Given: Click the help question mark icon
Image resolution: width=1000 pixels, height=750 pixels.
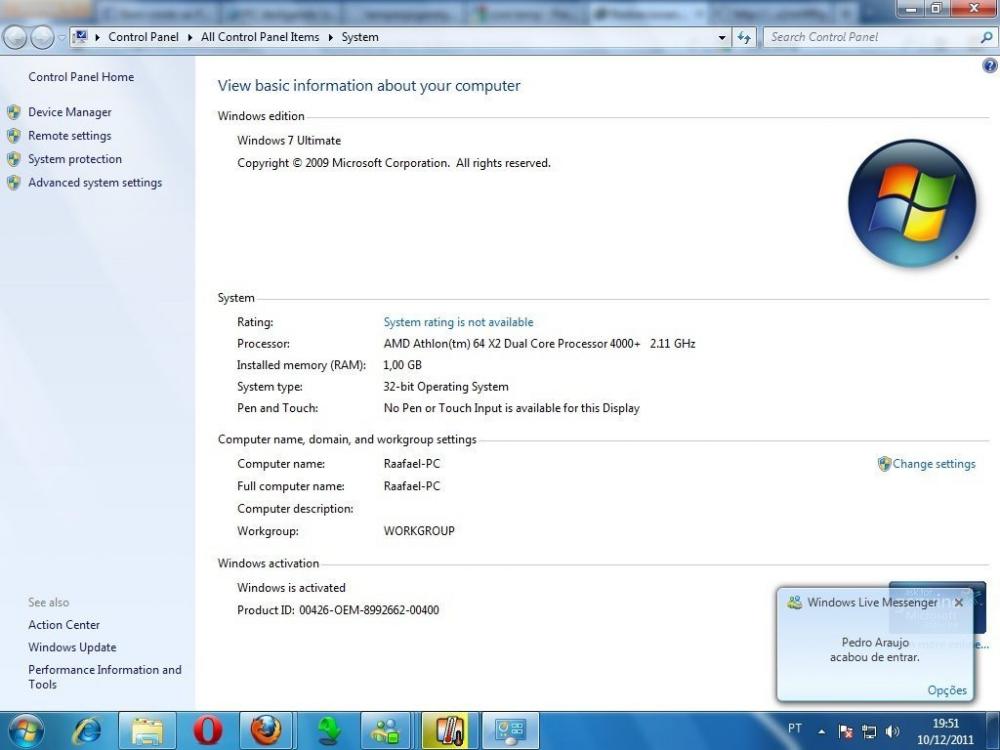Looking at the screenshot, I should tap(989, 66).
